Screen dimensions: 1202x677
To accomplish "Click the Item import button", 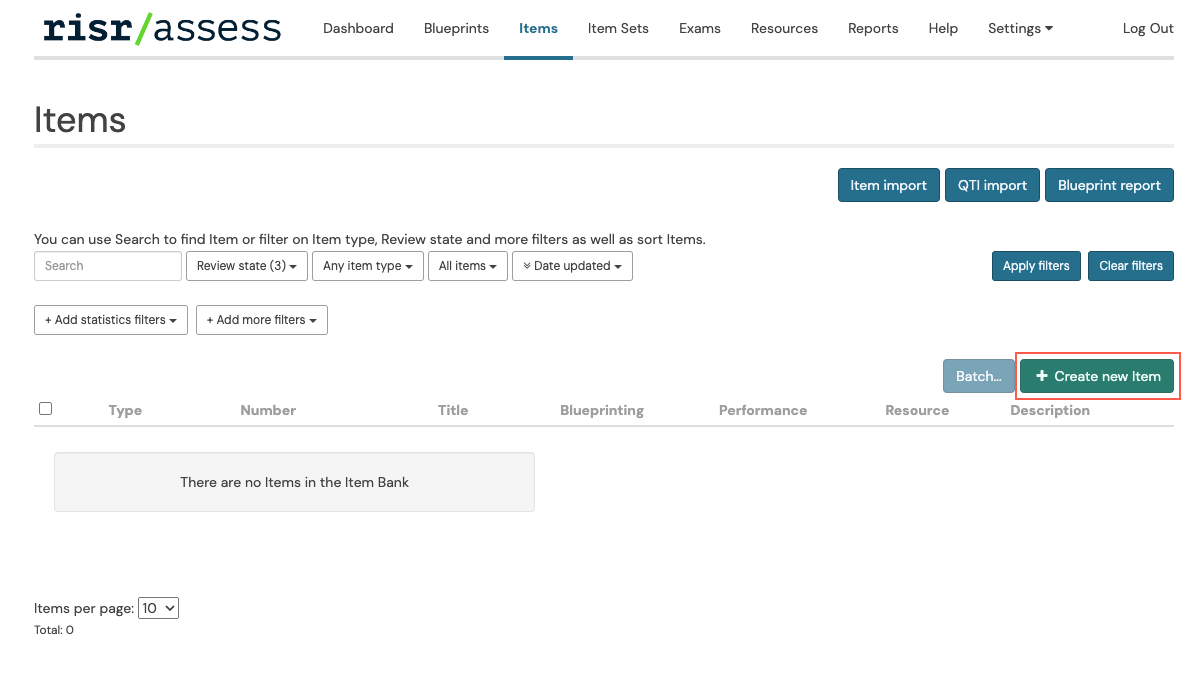I will click(888, 185).
